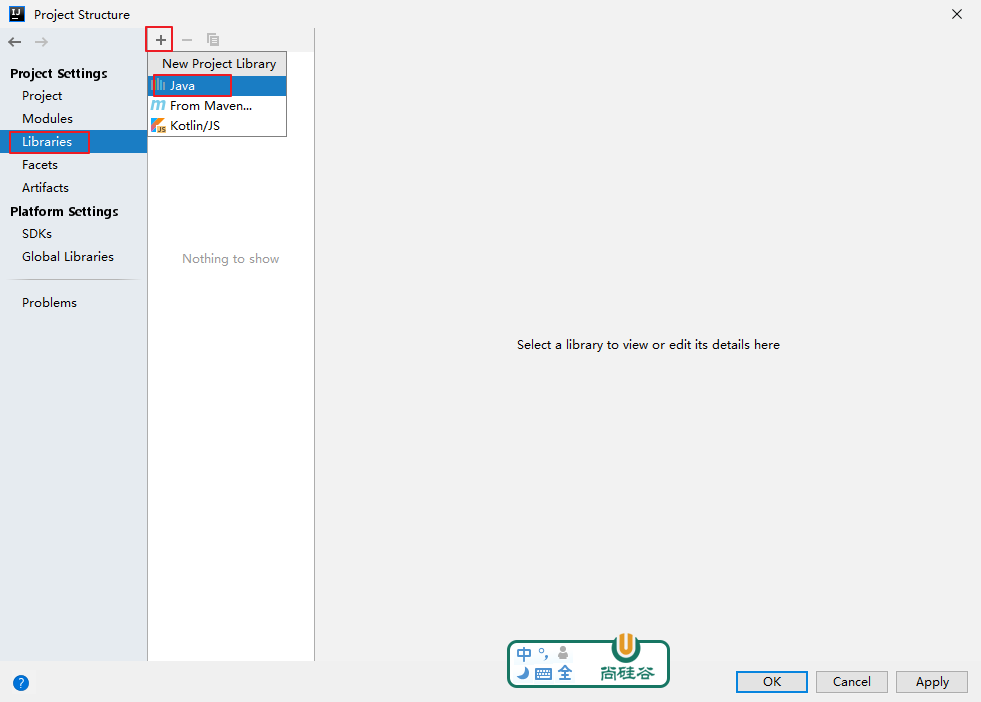Select Libraries in Project Settings
The height and width of the screenshot is (702, 981).
pos(73,142)
